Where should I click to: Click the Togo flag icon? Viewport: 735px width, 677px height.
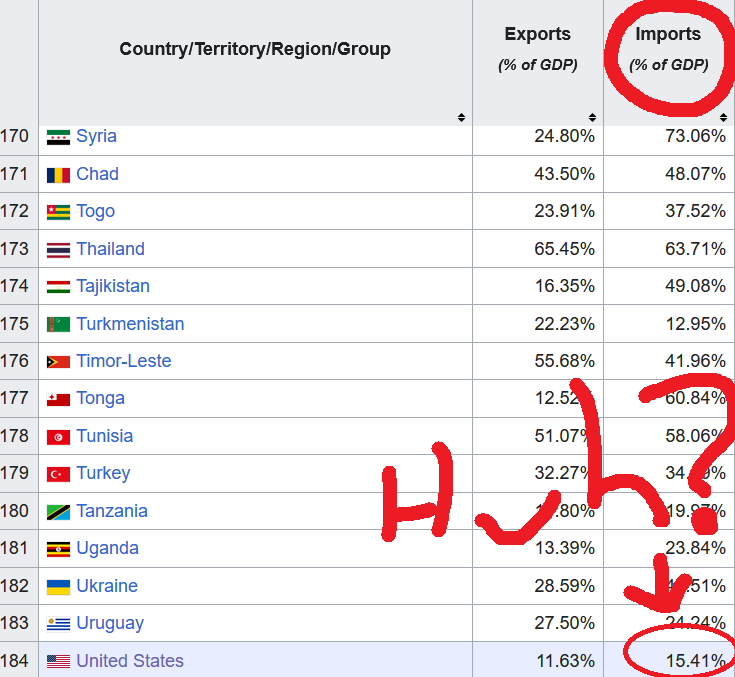tap(58, 212)
